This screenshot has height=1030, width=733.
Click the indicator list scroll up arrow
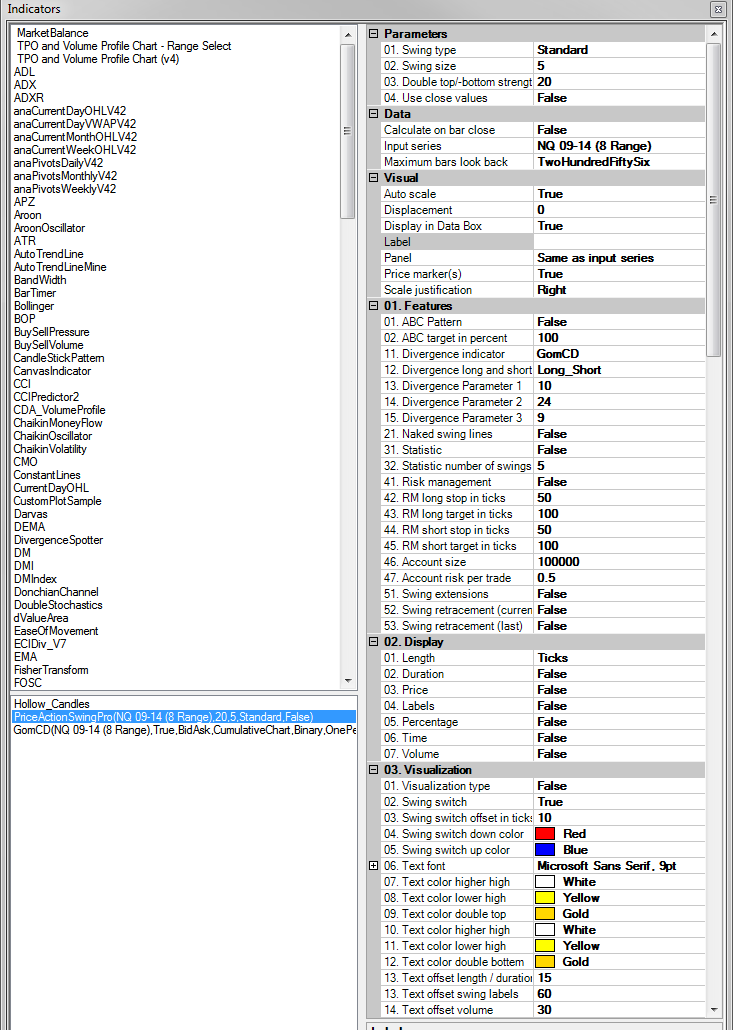tap(348, 34)
